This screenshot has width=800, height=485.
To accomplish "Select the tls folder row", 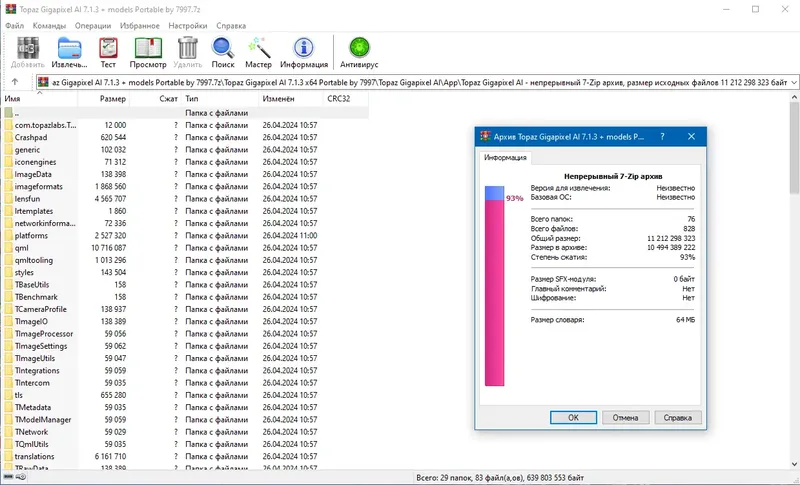I will [x=184, y=395].
